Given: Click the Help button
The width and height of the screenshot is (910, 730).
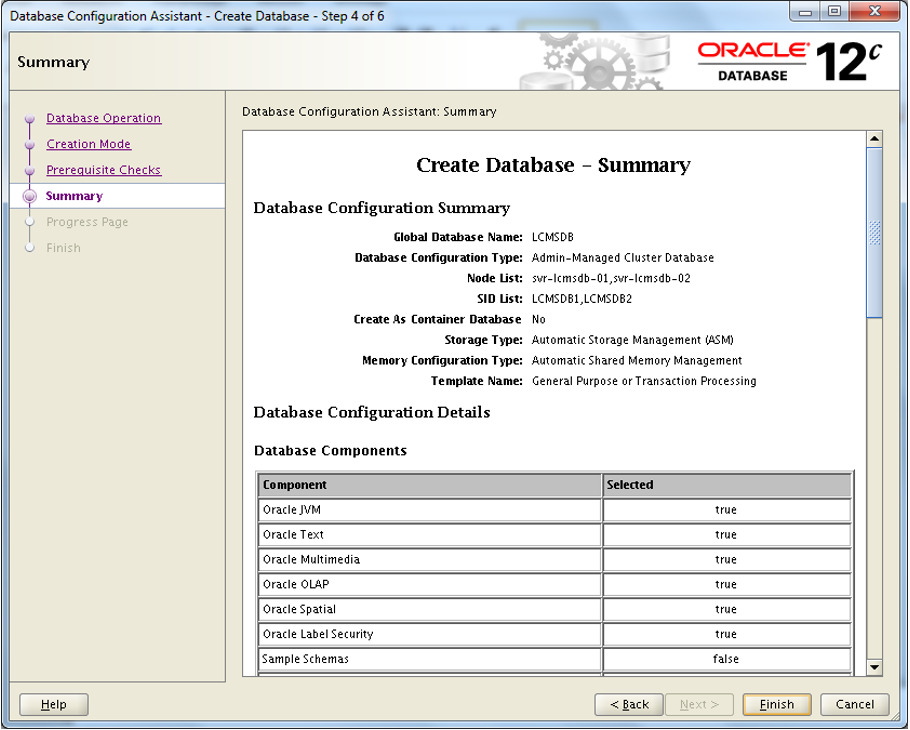Looking at the screenshot, I should [x=53, y=704].
